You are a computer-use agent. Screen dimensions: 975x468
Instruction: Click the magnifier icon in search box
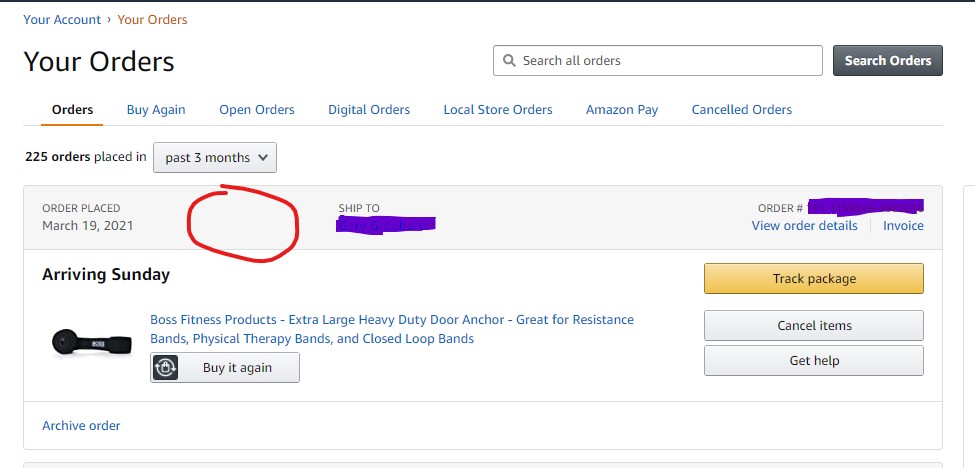(x=509, y=61)
